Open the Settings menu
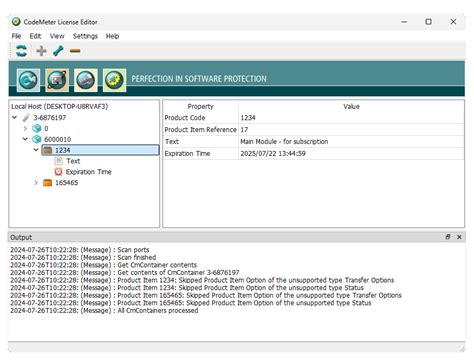 click(x=85, y=36)
